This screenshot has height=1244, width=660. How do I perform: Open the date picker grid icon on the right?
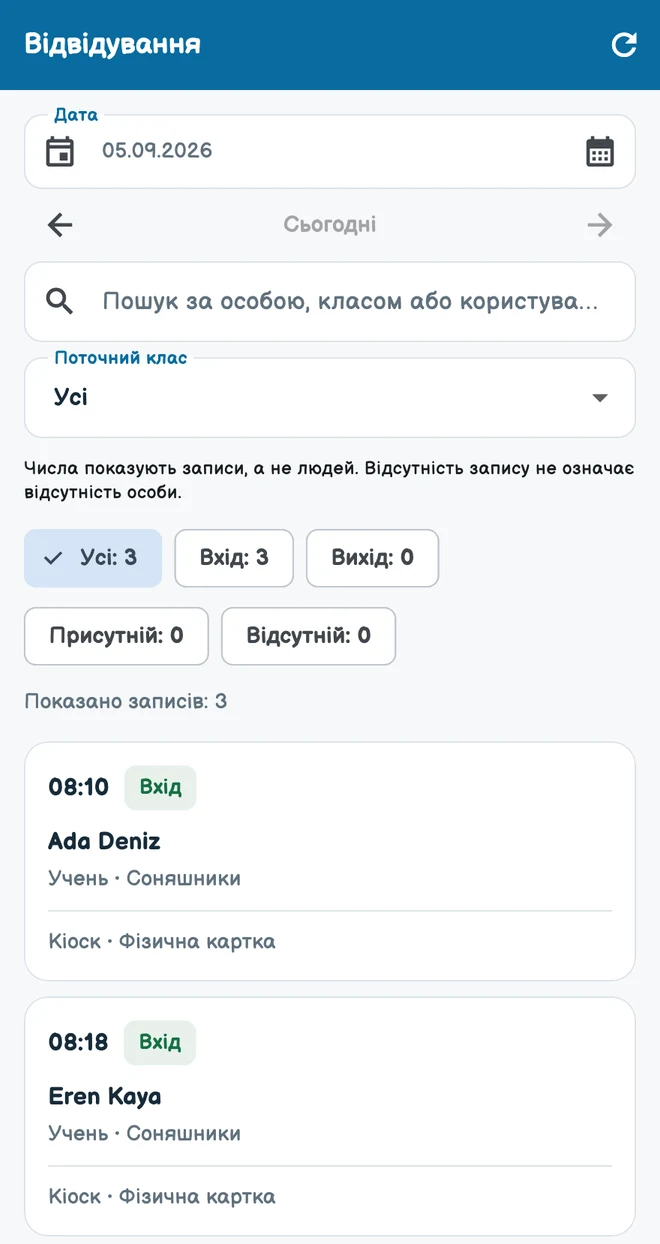(x=600, y=152)
